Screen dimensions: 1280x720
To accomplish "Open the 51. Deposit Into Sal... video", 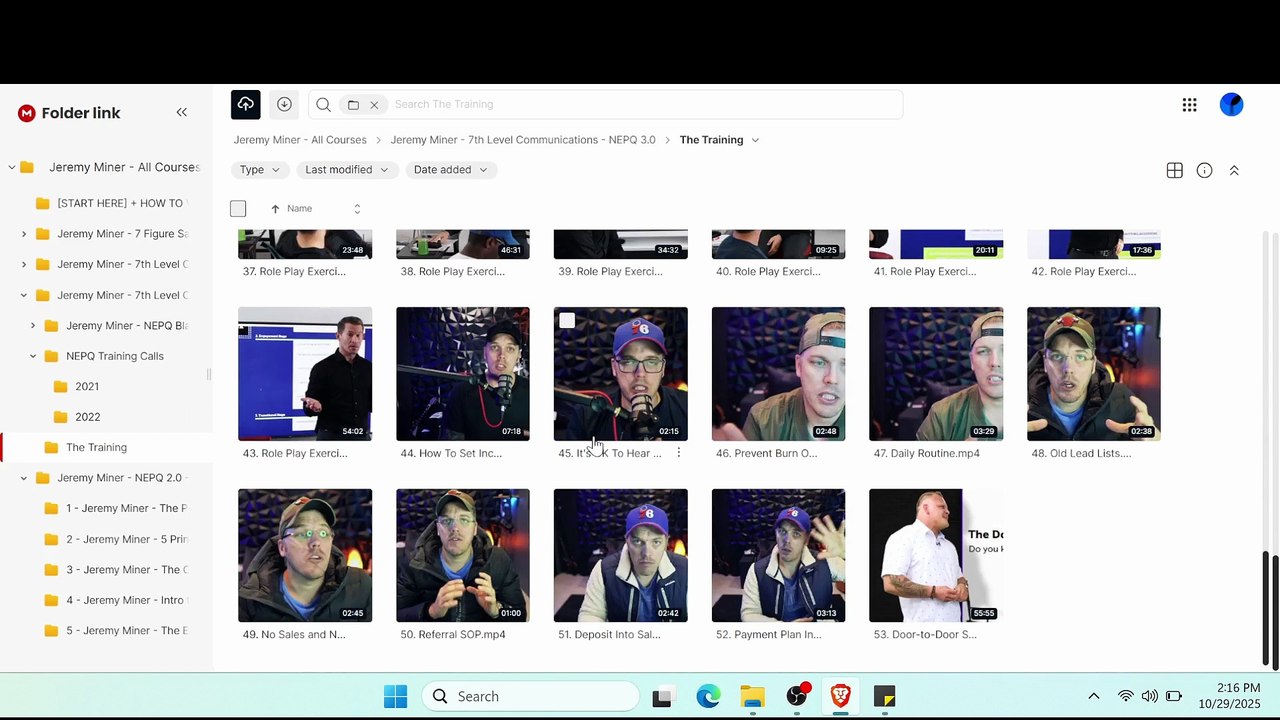I will tap(621, 555).
